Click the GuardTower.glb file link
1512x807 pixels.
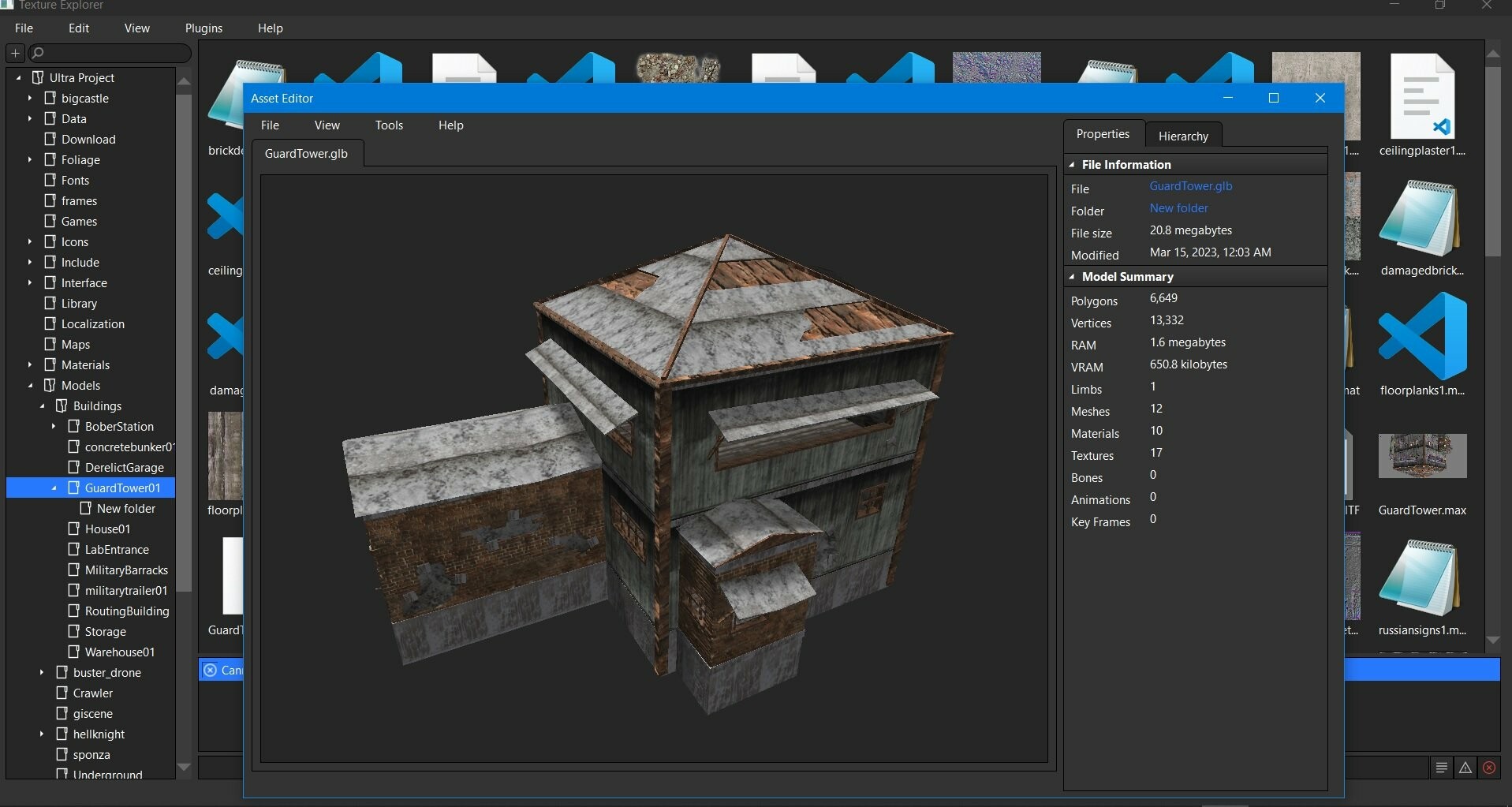coord(1190,186)
